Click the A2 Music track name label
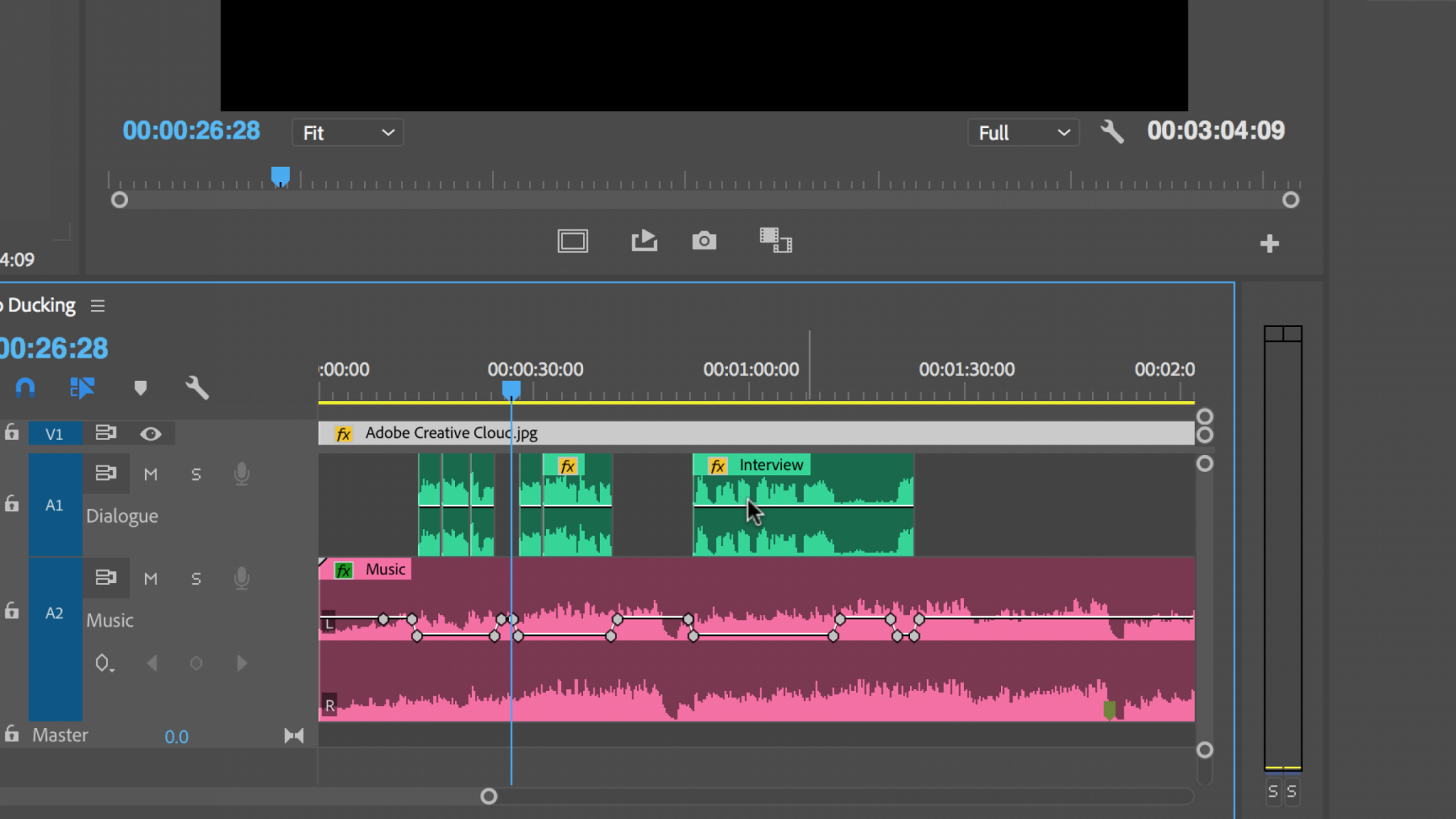Viewport: 1456px width, 819px height. [110, 620]
